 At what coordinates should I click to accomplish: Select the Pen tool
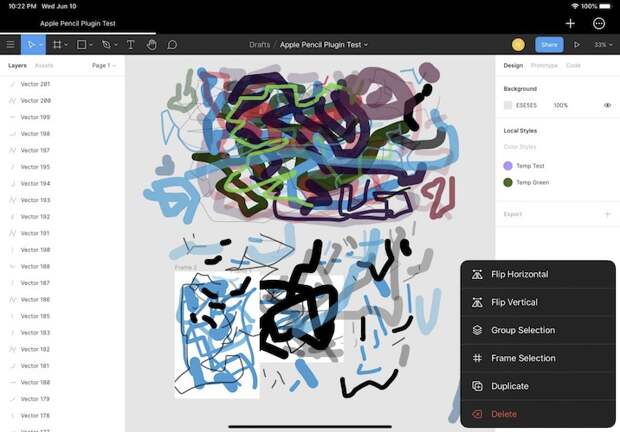pos(106,45)
